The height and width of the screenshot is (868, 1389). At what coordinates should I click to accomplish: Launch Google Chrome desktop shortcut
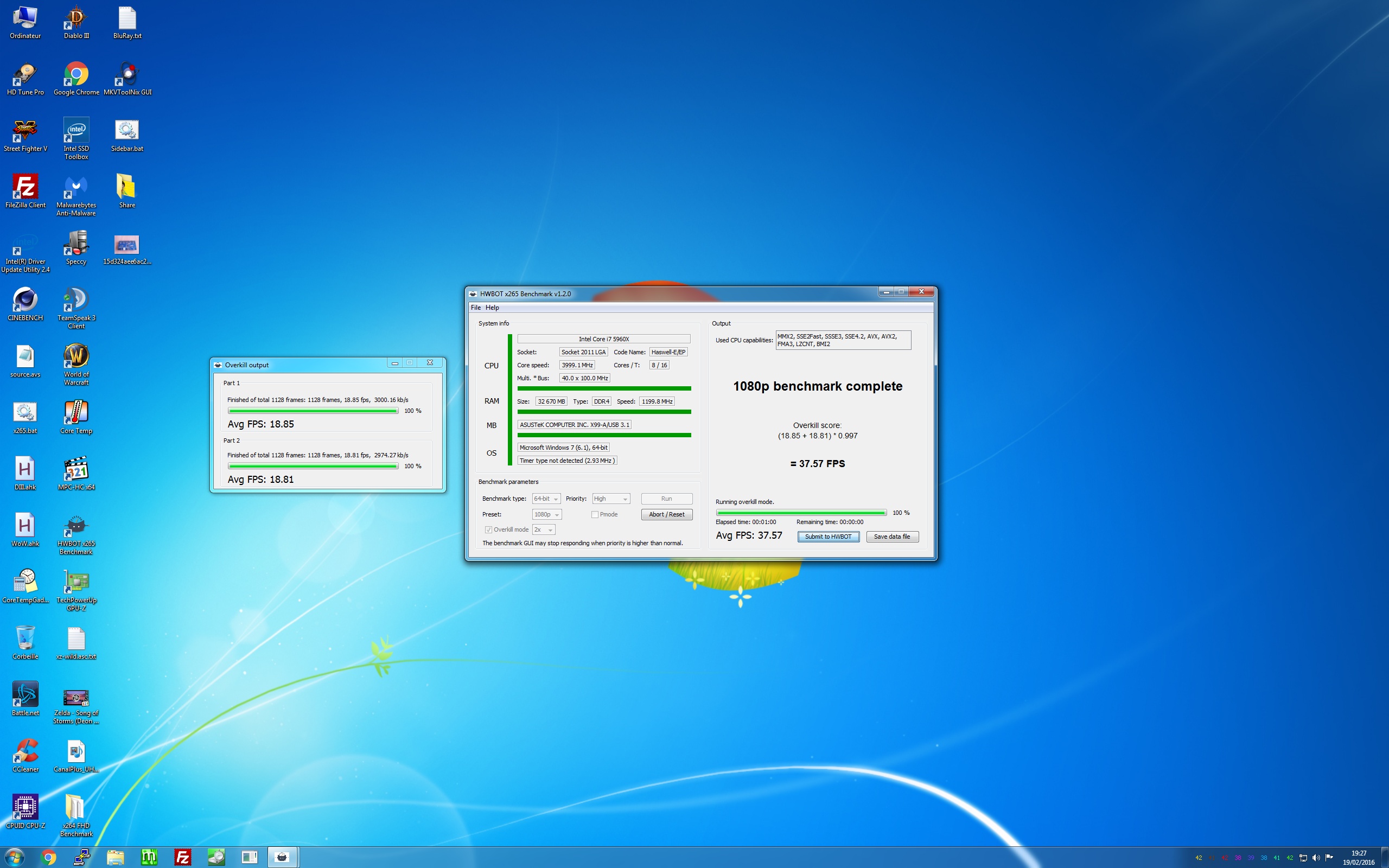tap(76, 79)
